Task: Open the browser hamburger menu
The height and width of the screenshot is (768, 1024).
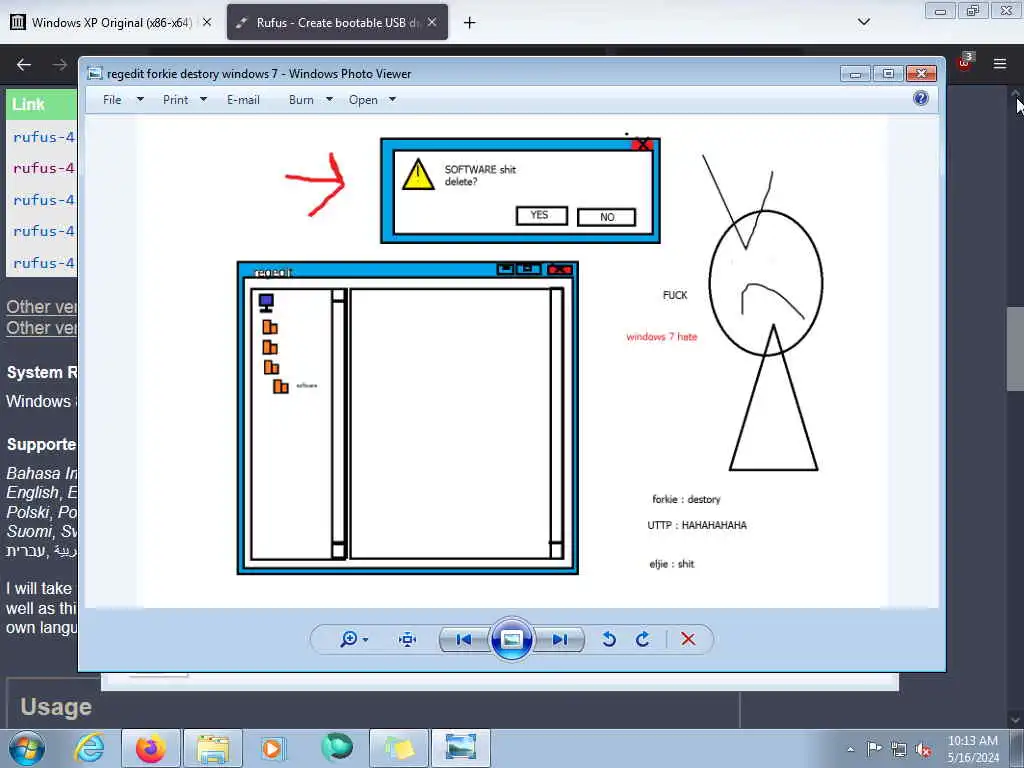Action: point(1000,63)
